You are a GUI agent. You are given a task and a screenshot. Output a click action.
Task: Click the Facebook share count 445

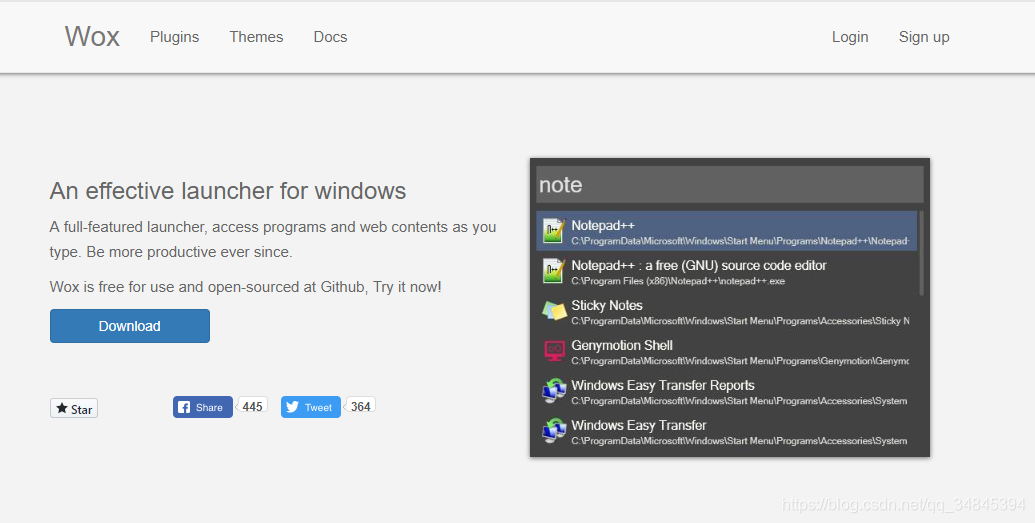pyautogui.click(x=252, y=407)
